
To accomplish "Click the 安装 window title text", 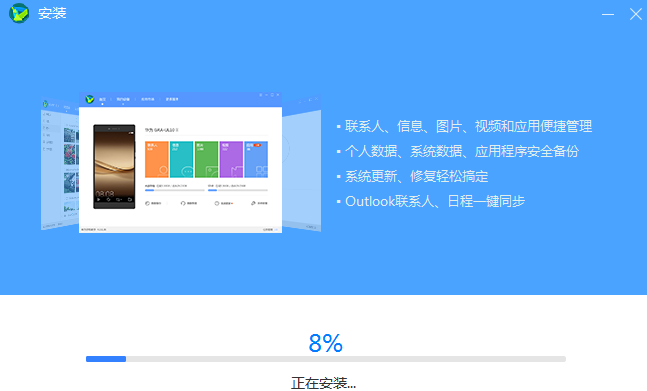I will (x=52, y=13).
